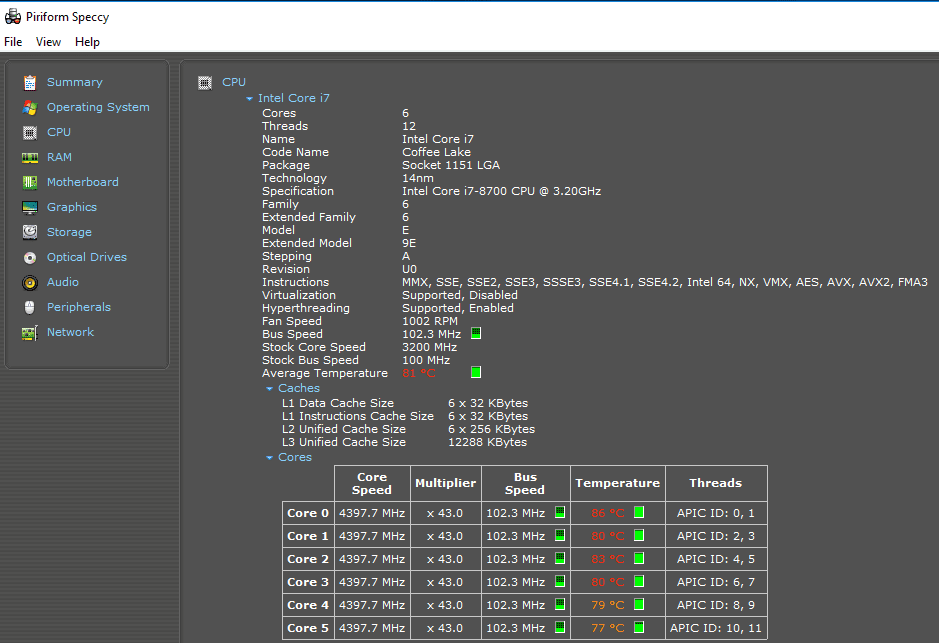The image size is (939, 643).
Task: Open the Summary section icon
Action: click(30, 83)
